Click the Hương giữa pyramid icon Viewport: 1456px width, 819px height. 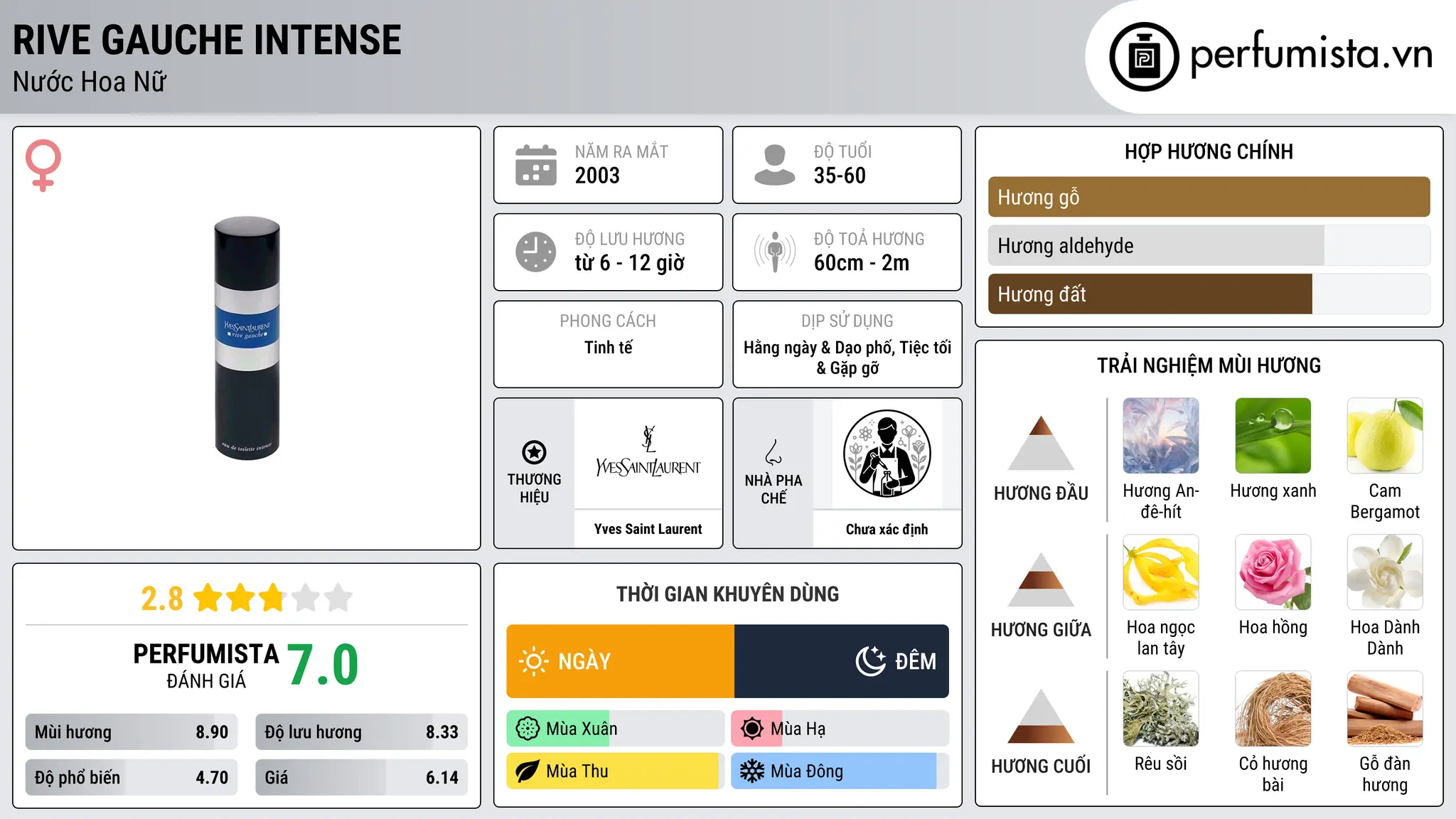pyautogui.click(x=1041, y=579)
